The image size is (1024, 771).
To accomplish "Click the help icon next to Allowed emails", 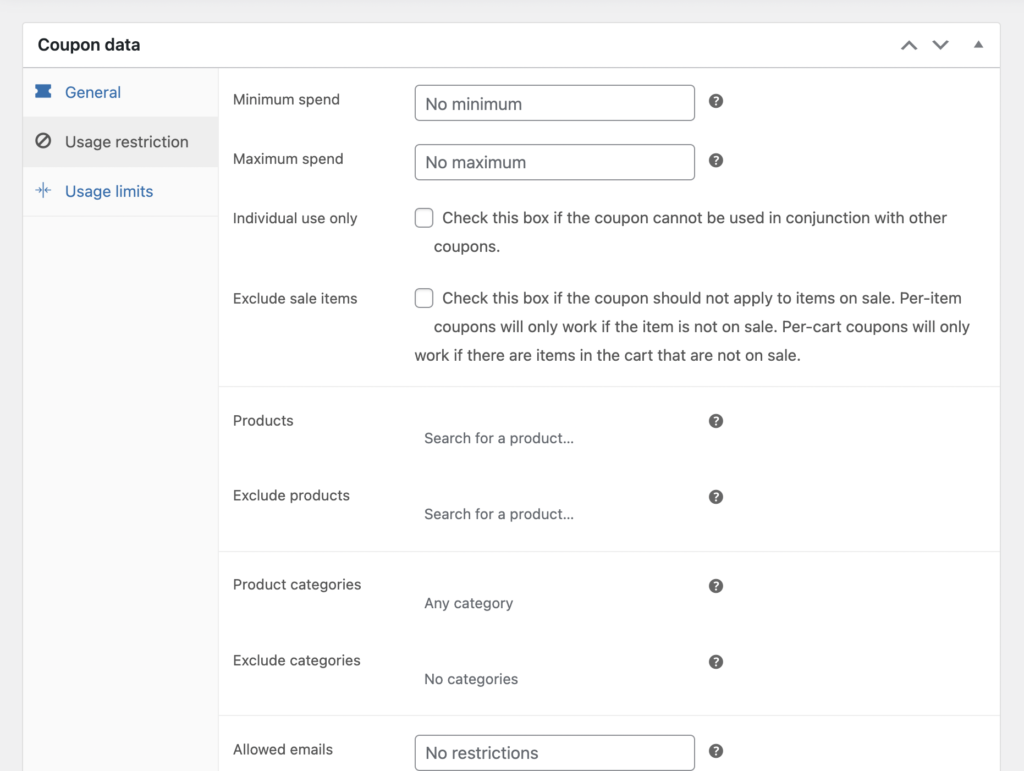I will click(716, 751).
